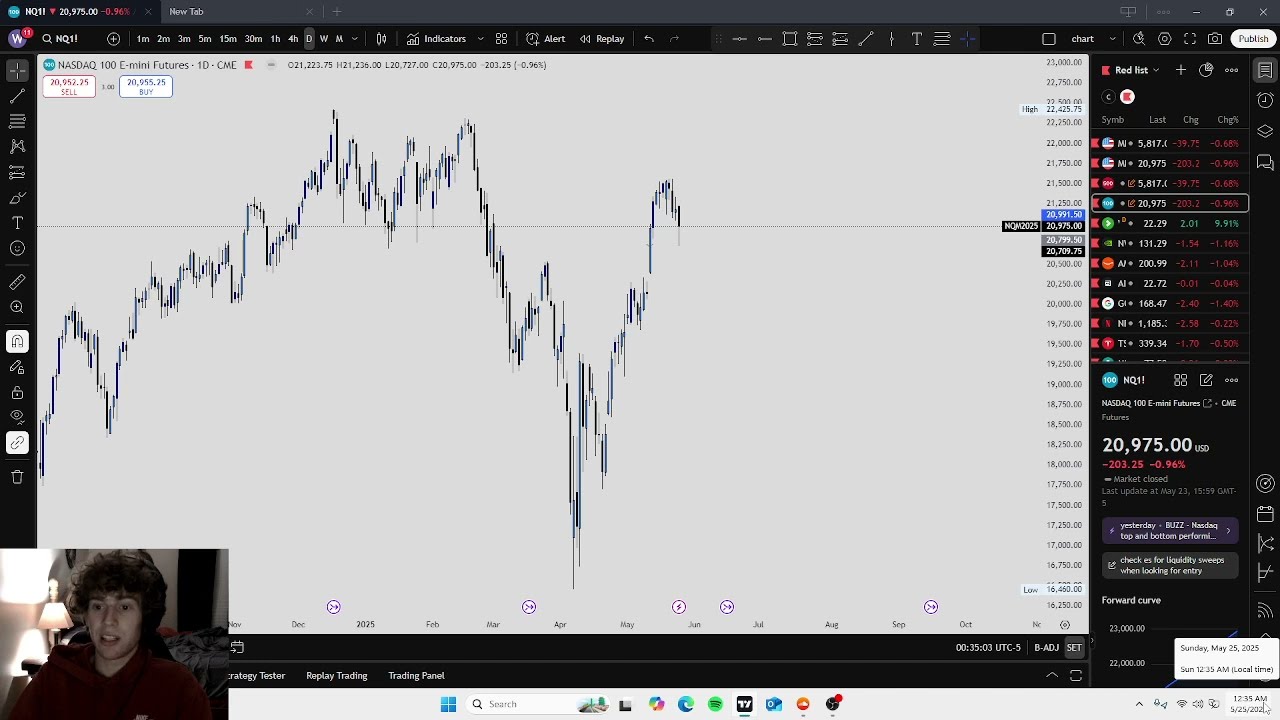The height and width of the screenshot is (720, 1280).
Task: Open a new browser tab with plus
Action: tap(337, 11)
